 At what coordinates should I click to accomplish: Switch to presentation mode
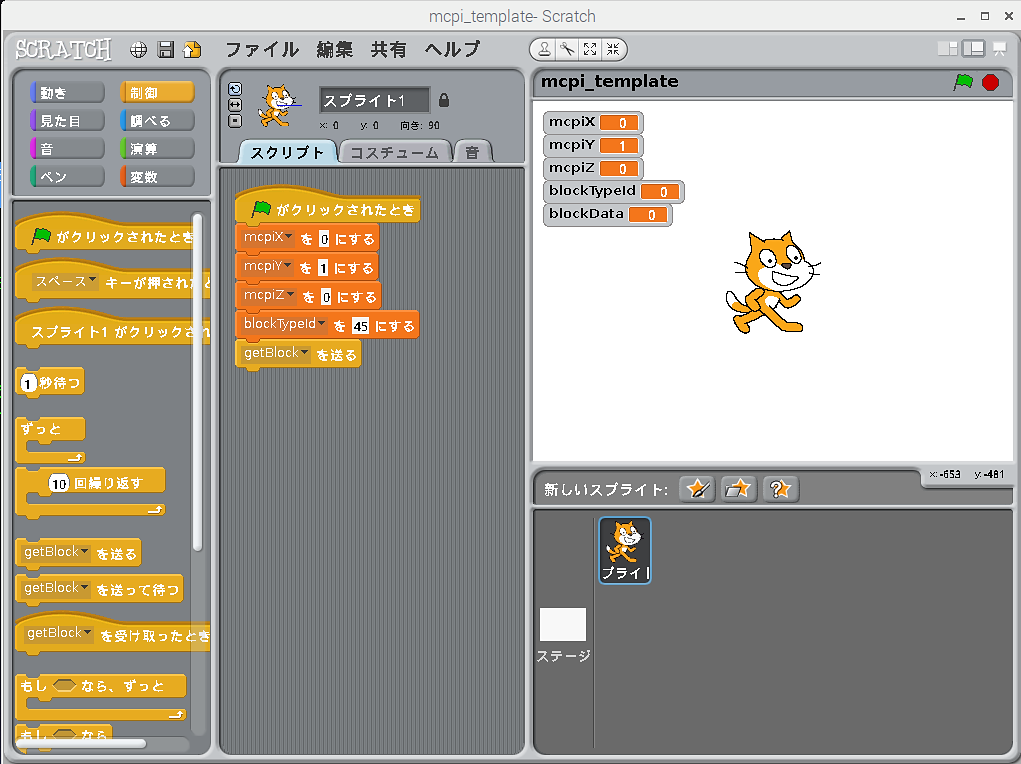pos(999,48)
